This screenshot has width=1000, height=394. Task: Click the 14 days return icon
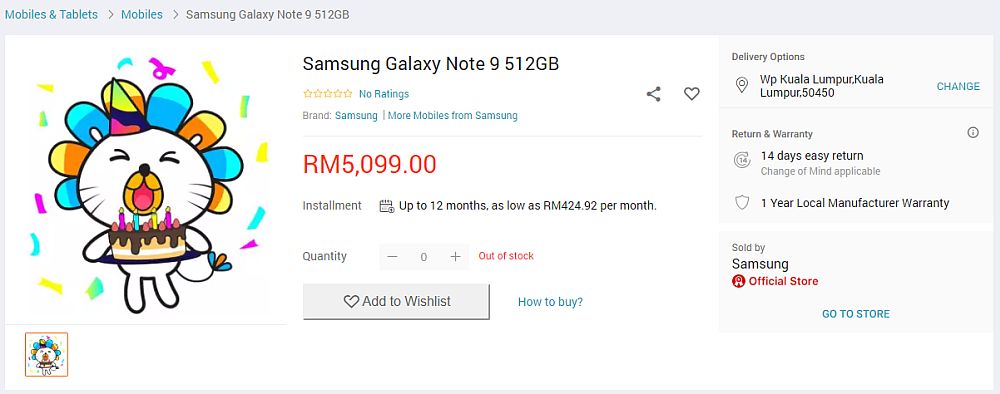[742, 160]
